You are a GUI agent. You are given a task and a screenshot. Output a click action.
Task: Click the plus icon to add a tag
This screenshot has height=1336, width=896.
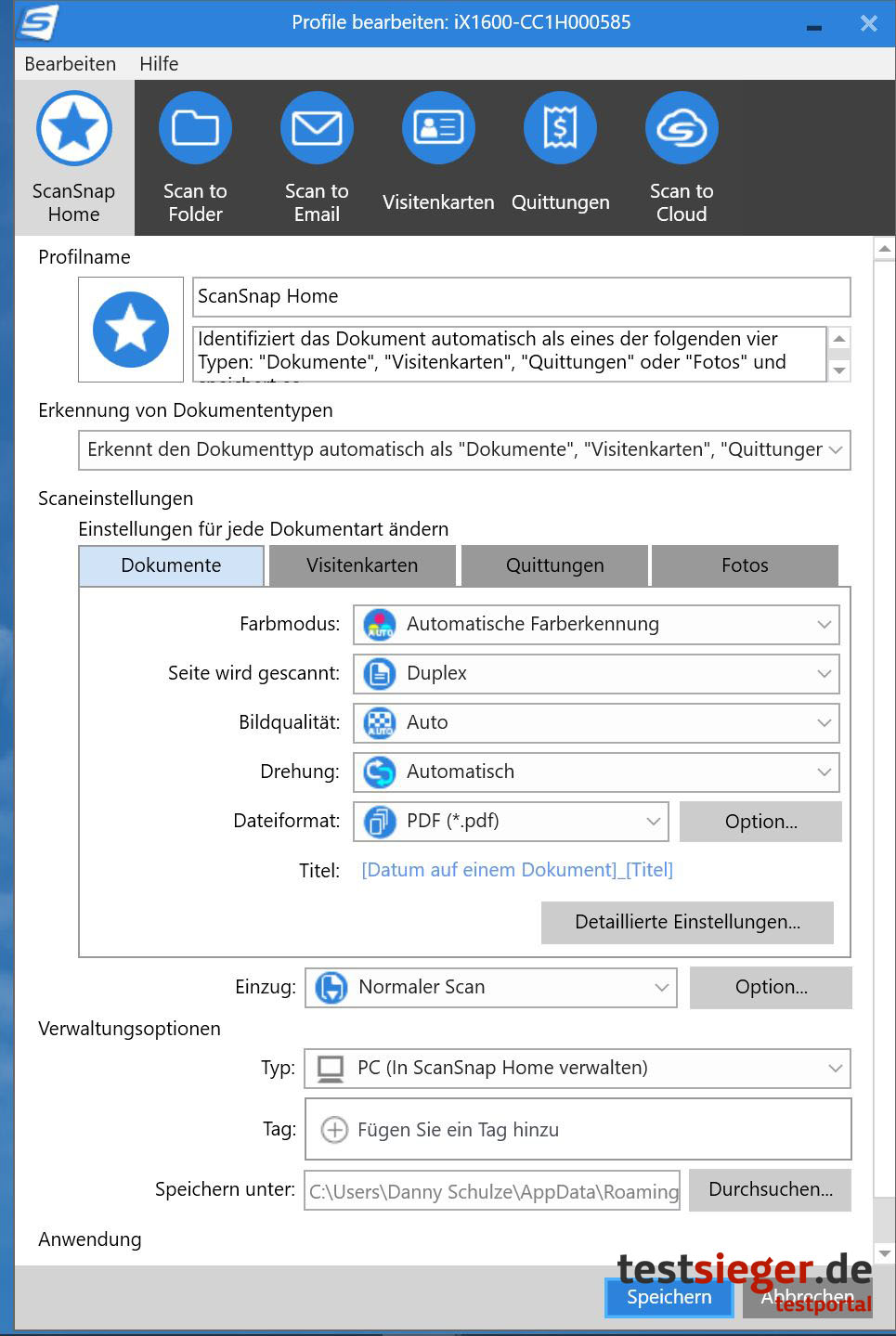333,1130
